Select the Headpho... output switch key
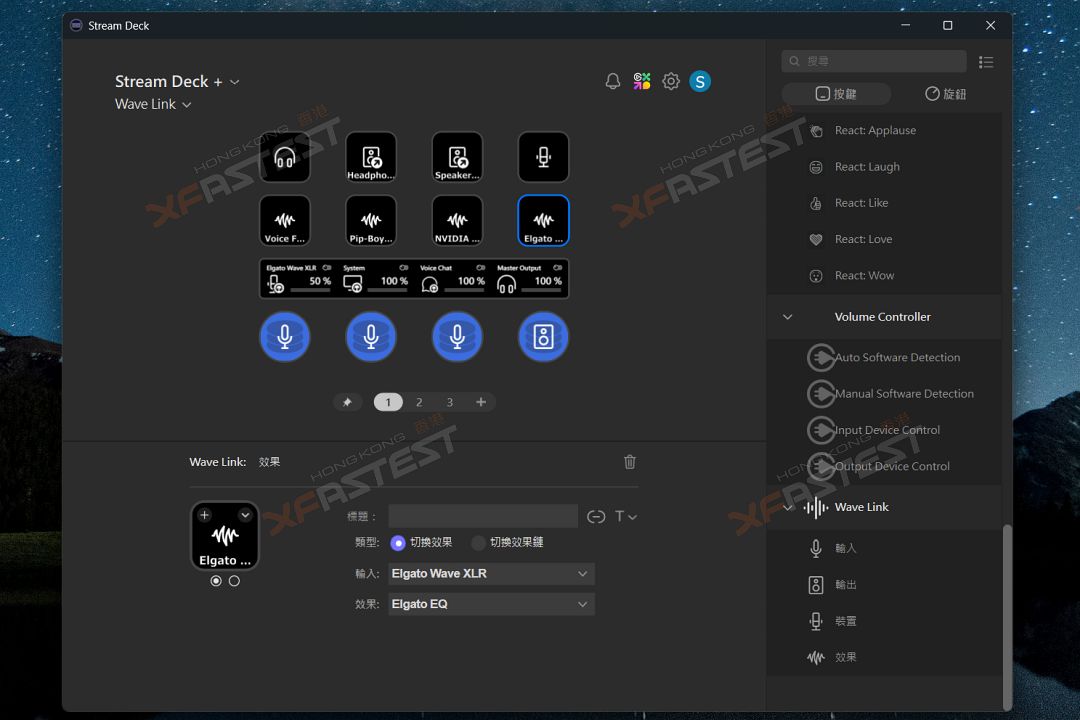 point(371,157)
